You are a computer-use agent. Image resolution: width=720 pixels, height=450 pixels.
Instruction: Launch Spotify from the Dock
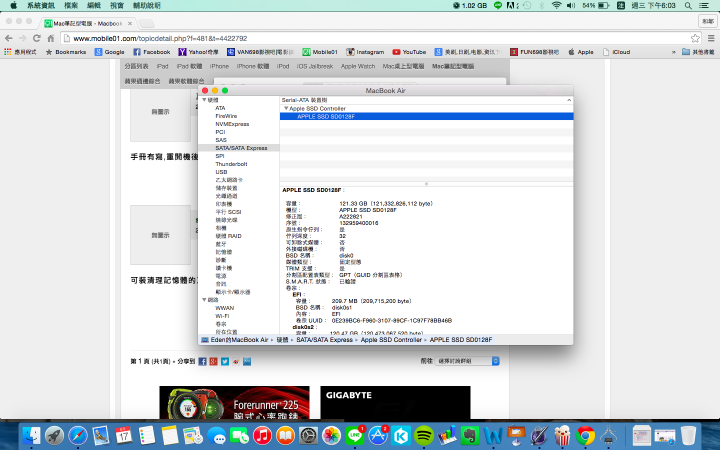click(x=424, y=435)
